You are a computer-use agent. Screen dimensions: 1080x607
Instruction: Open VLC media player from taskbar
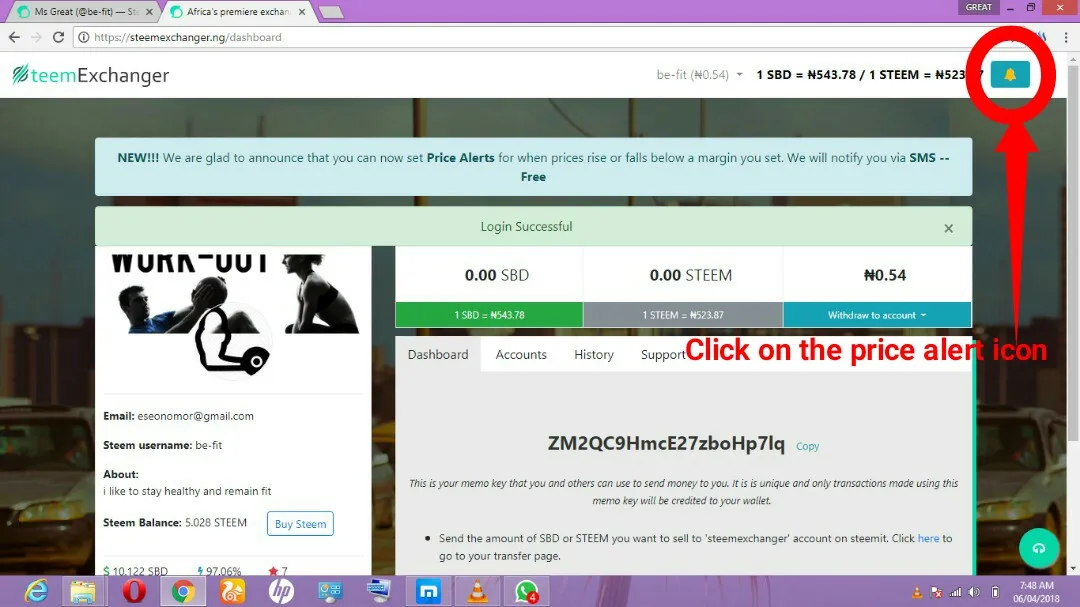477,591
